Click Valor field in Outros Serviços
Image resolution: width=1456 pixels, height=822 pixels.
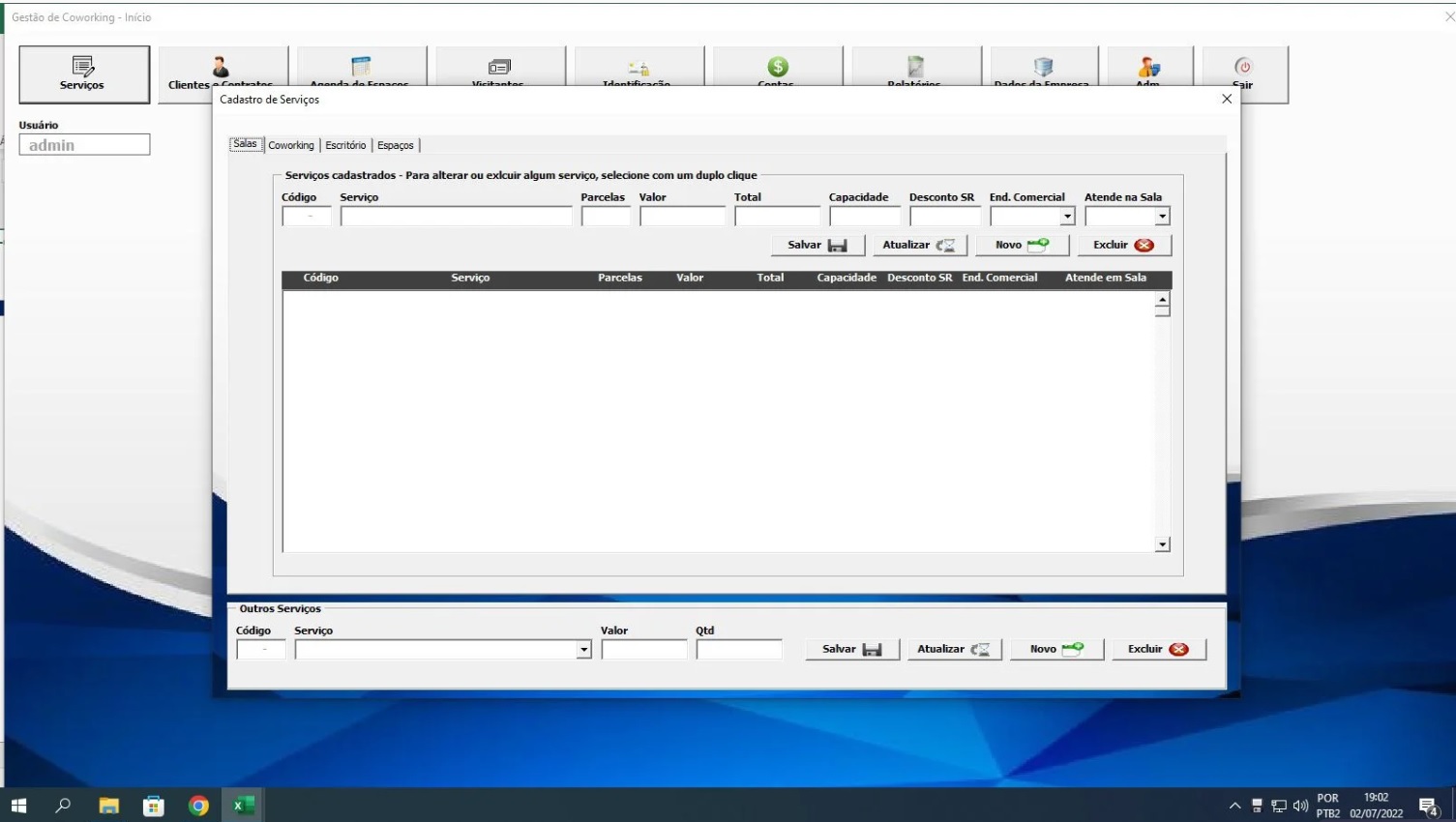644,650
